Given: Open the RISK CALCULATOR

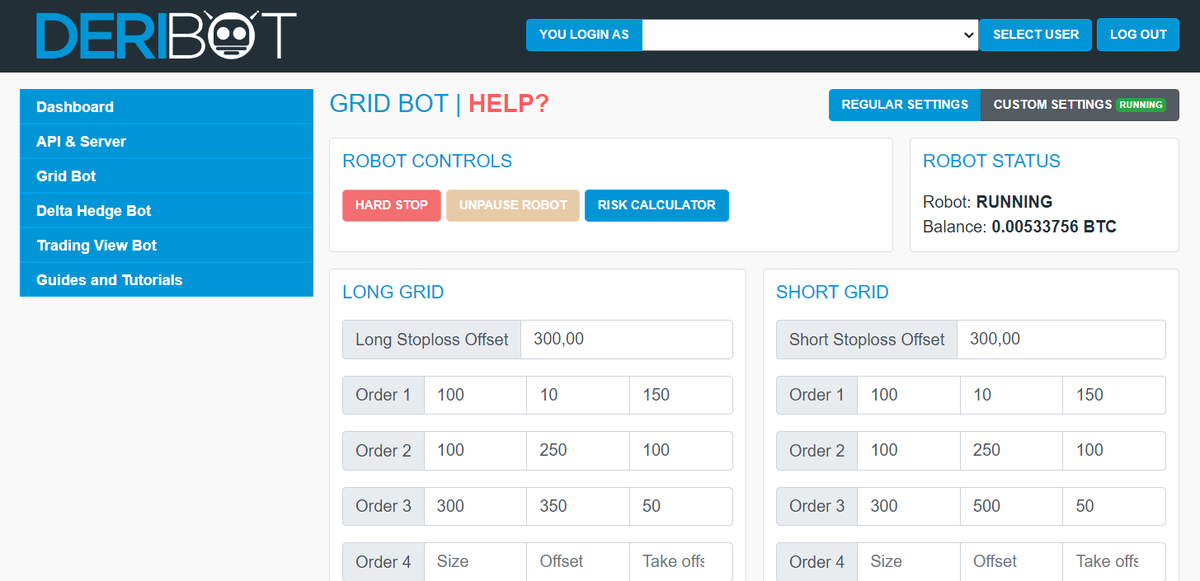Looking at the screenshot, I should point(657,205).
